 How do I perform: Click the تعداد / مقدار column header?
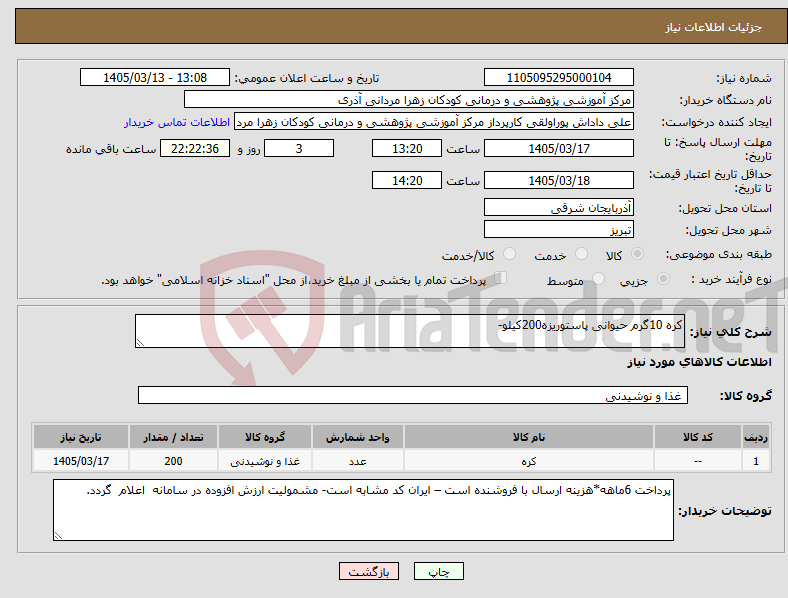coord(173,437)
